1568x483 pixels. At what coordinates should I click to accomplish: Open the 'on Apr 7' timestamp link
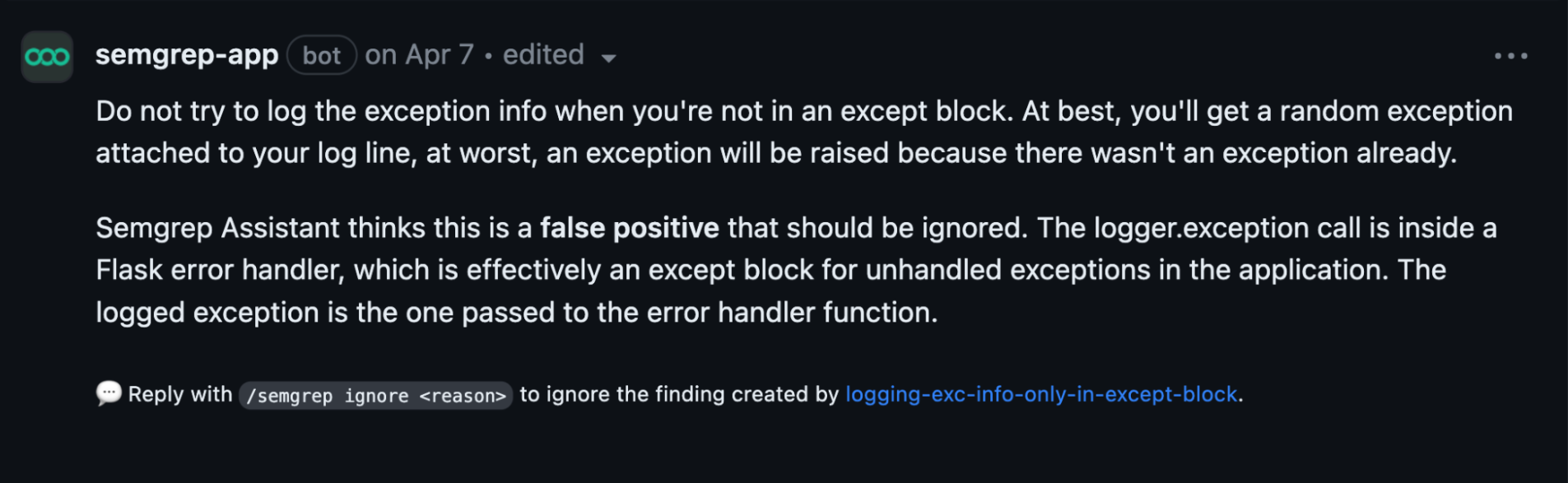point(419,55)
